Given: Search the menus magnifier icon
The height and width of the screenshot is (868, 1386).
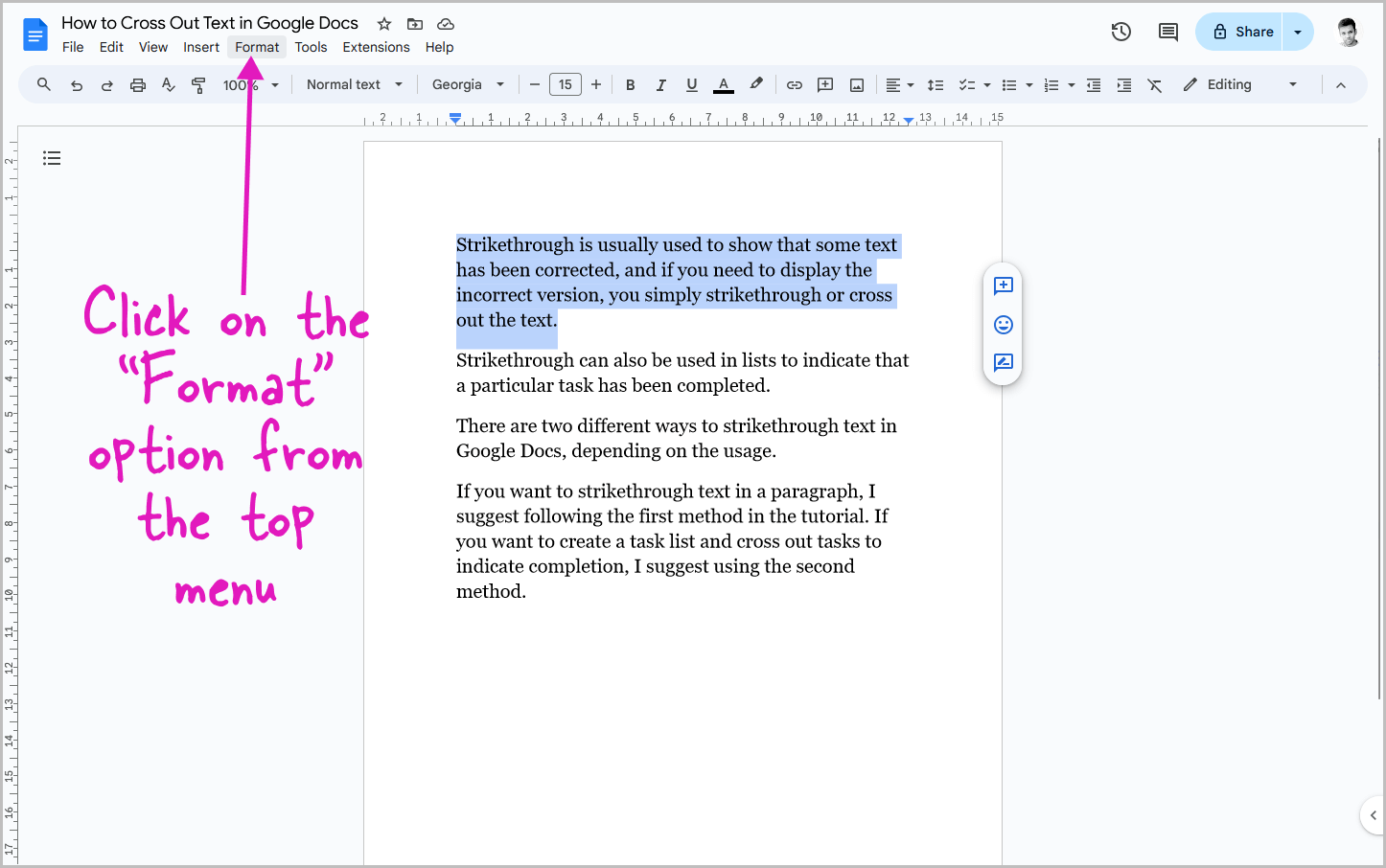Looking at the screenshot, I should (x=44, y=84).
